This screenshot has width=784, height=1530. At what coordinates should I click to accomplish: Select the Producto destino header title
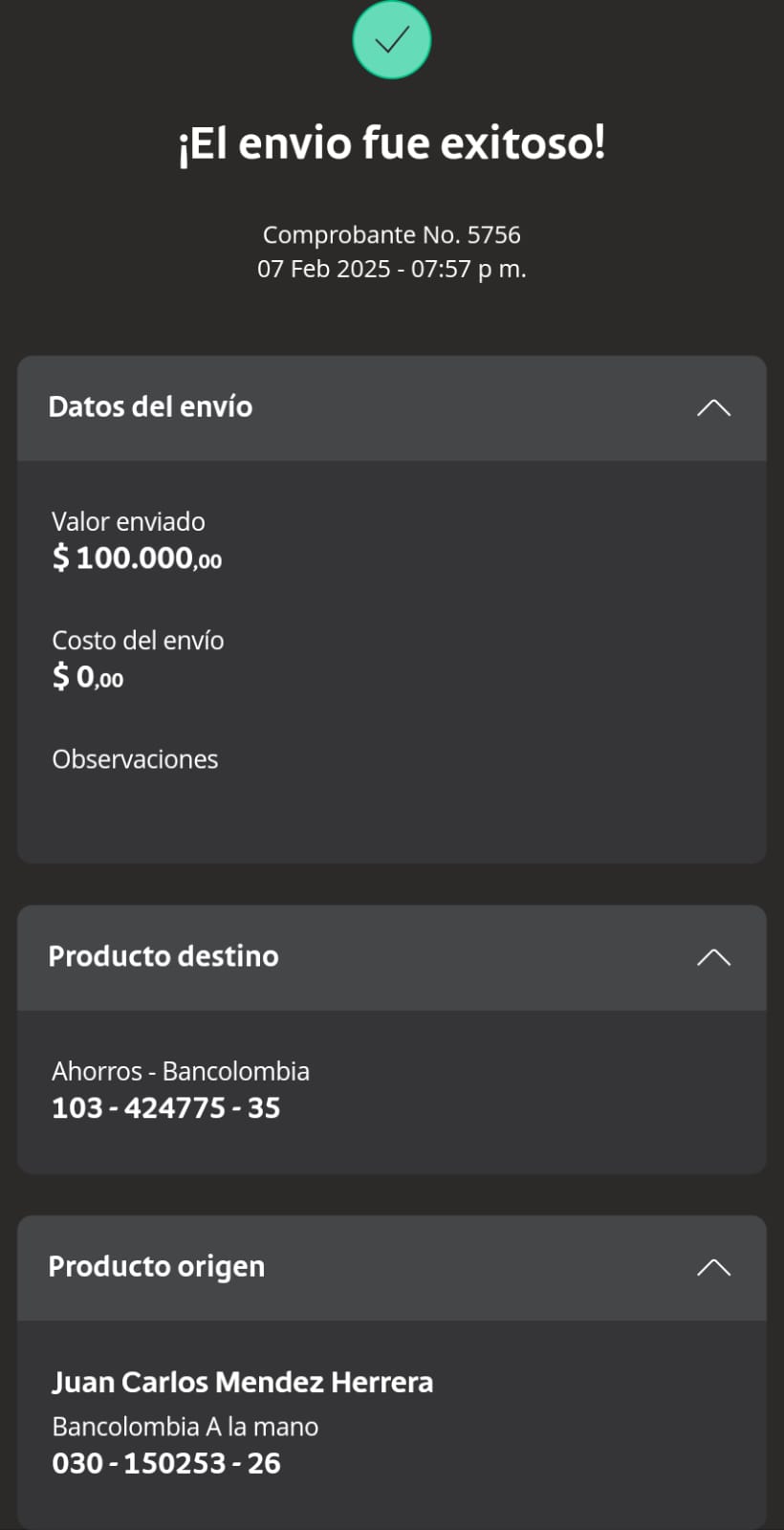tap(163, 956)
